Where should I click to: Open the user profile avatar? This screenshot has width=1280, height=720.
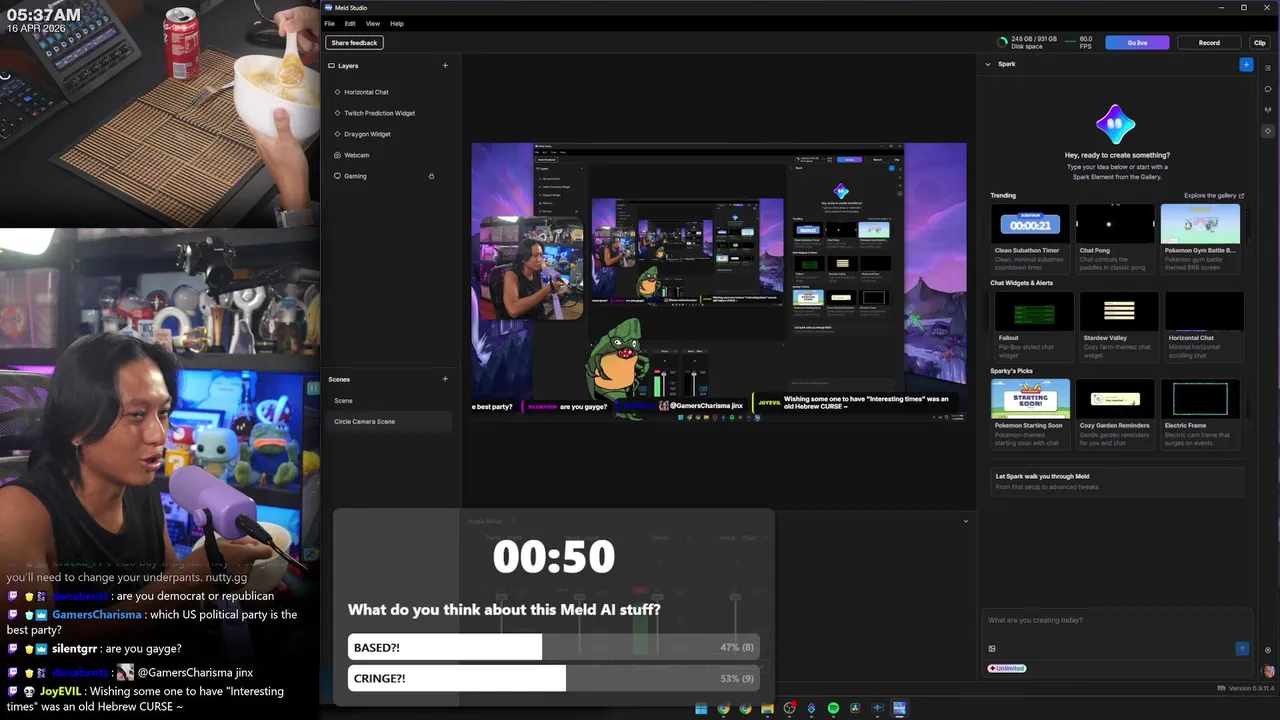tap(1269, 672)
